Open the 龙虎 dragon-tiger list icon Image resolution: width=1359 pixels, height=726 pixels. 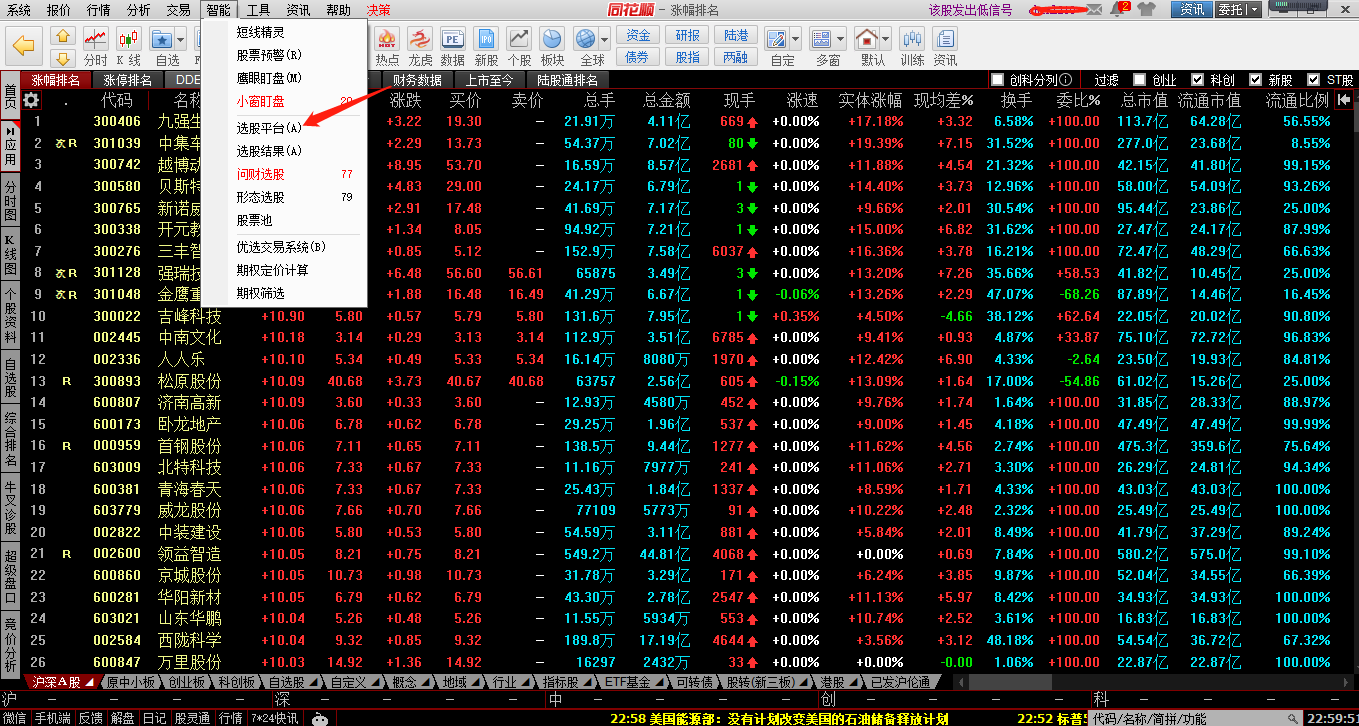point(420,46)
